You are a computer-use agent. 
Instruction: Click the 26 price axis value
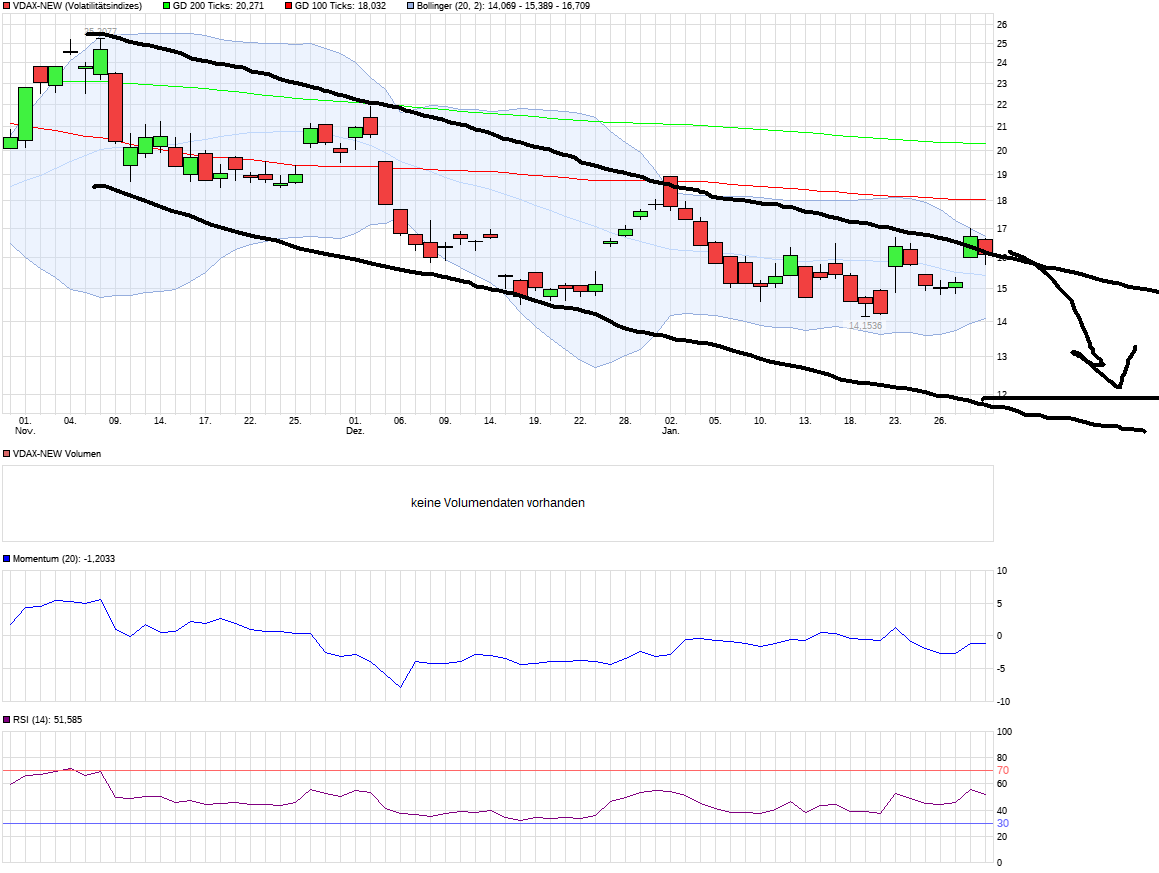click(1002, 24)
